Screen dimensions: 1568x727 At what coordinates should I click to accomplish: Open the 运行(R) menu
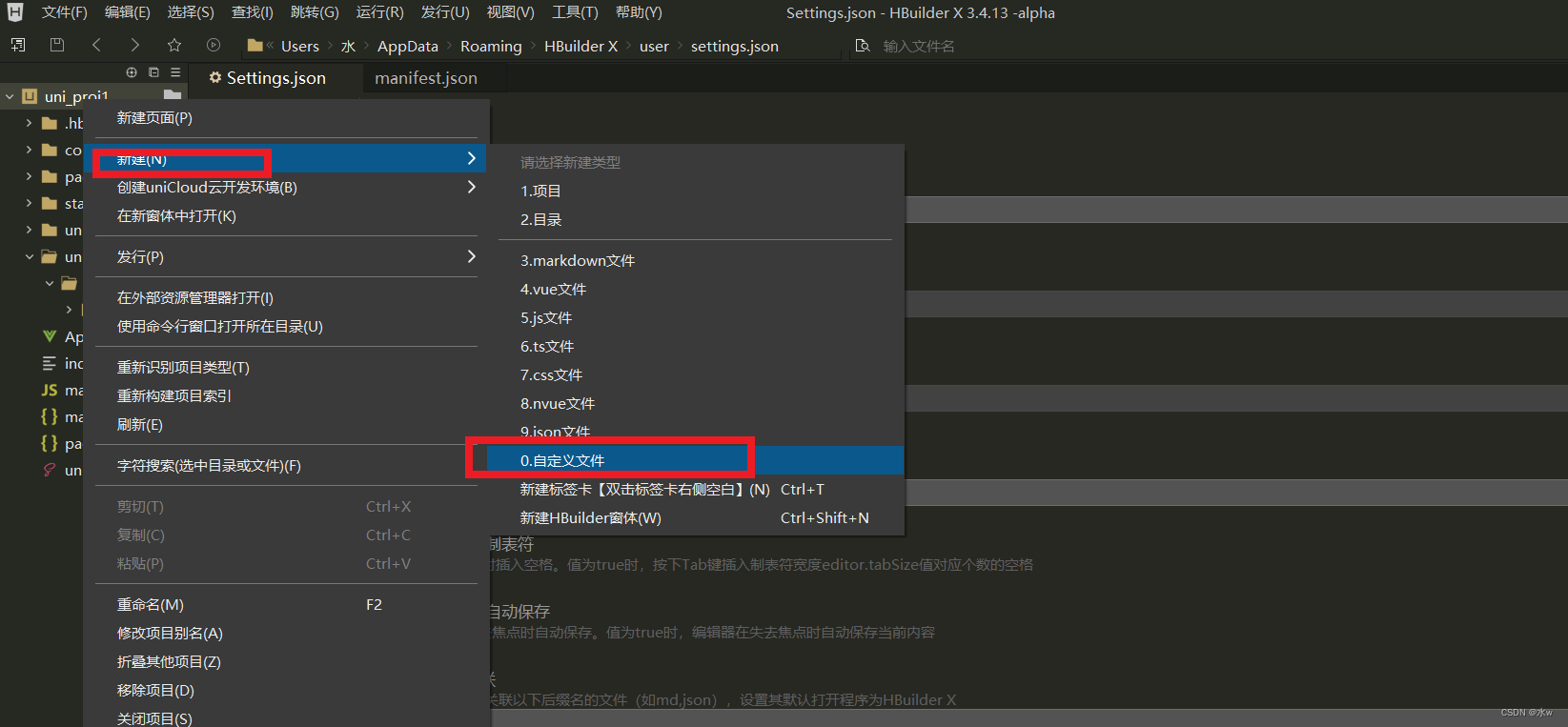point(379,12)
